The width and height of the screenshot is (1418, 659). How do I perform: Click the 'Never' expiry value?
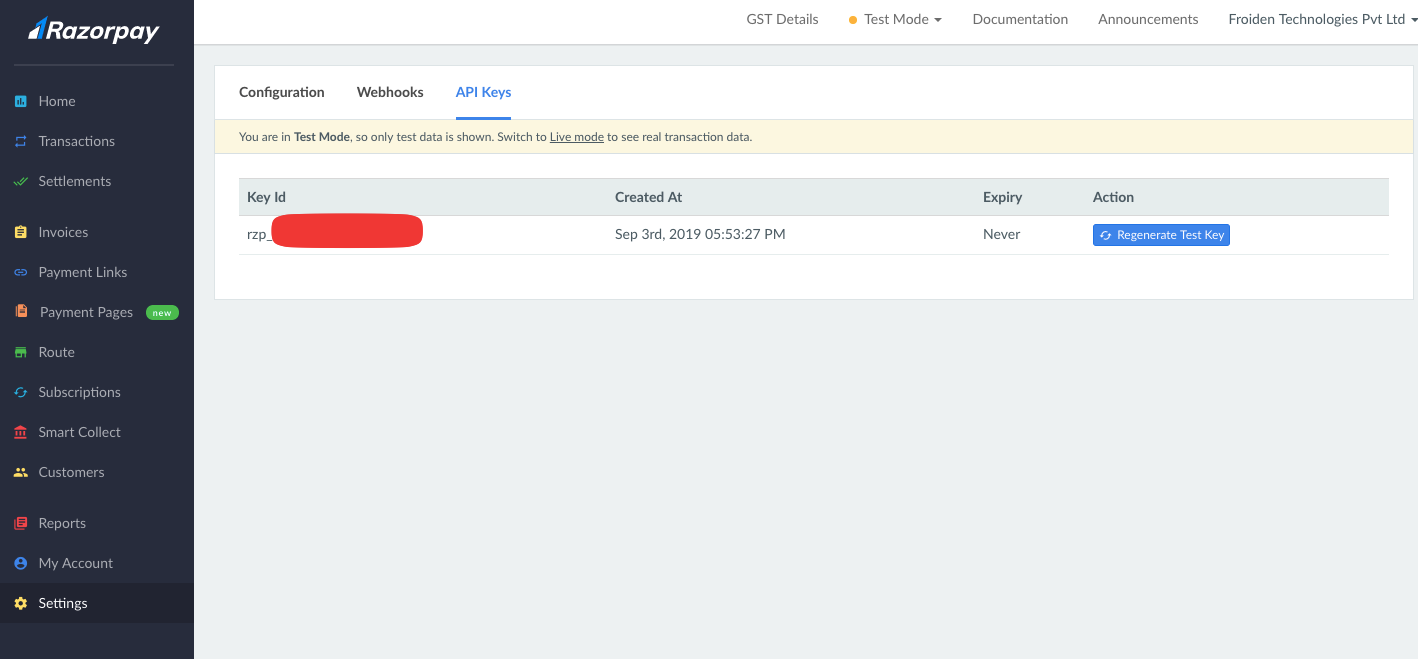click(x=1002, y=235)
